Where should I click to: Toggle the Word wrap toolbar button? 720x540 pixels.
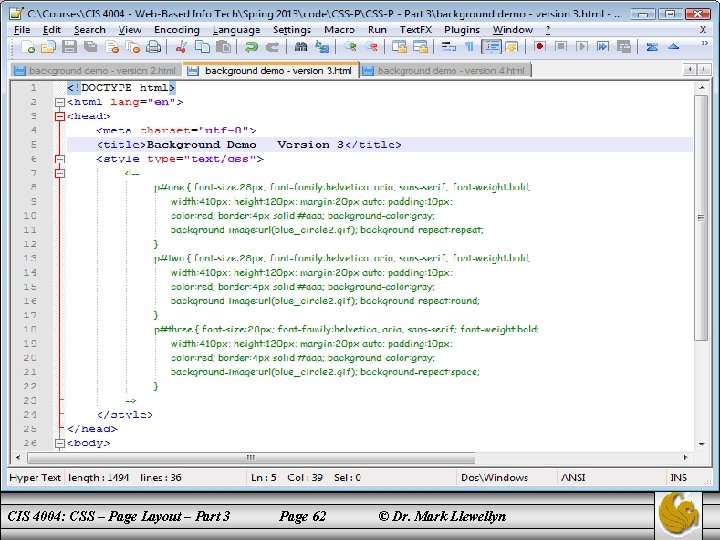[x=450, y=47]
